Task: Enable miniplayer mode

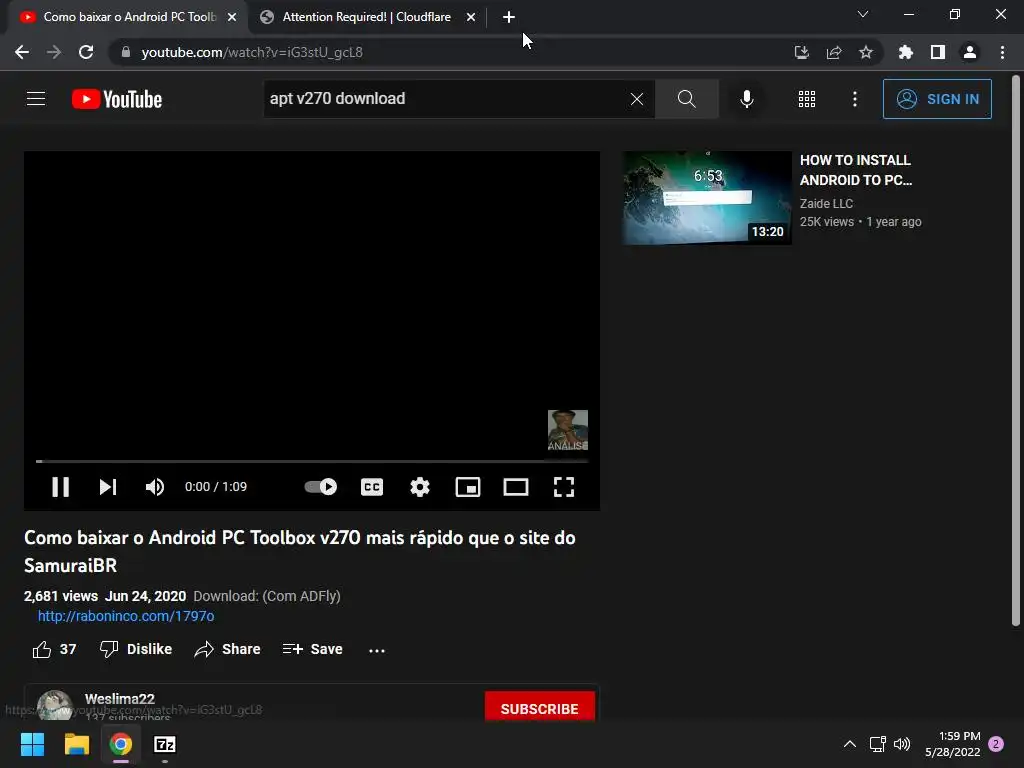Action: coord(468,487)
